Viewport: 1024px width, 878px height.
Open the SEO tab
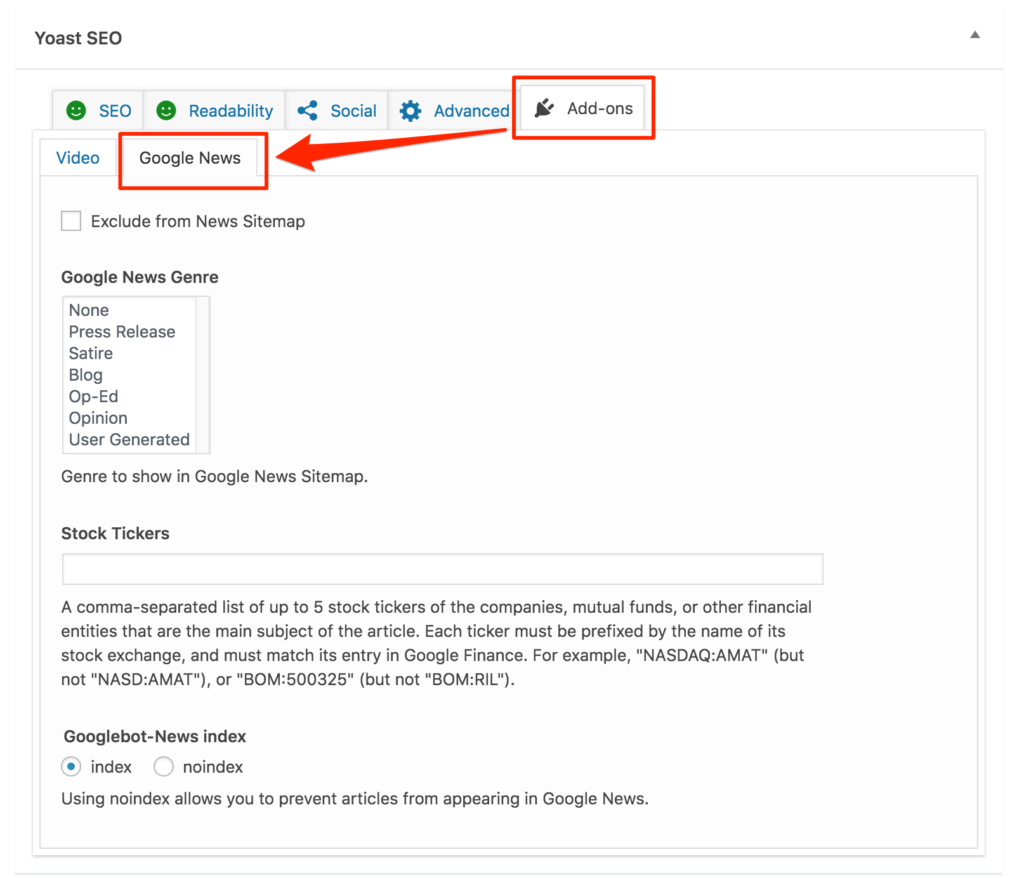99,110
